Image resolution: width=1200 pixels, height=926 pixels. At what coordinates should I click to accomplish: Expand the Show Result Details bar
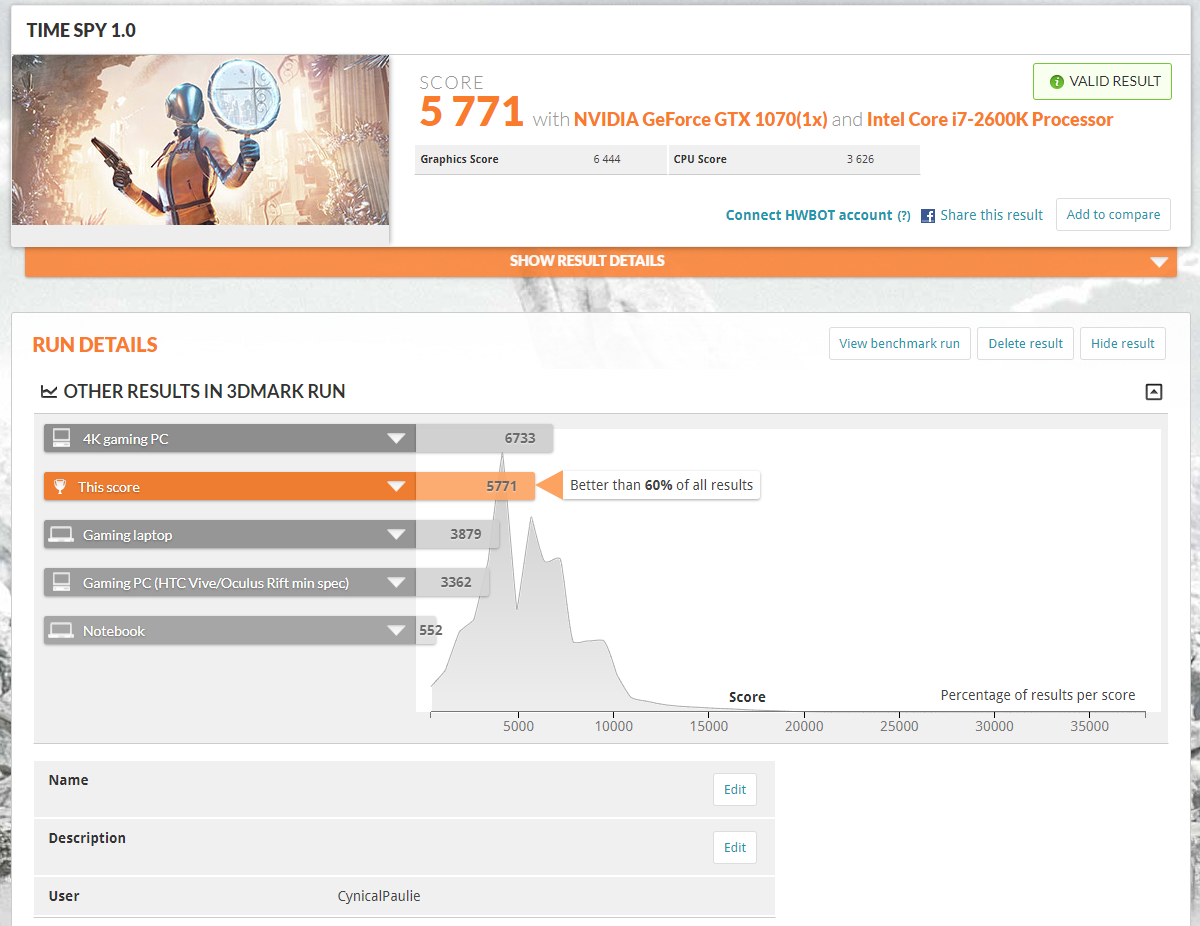click(601, 261)
